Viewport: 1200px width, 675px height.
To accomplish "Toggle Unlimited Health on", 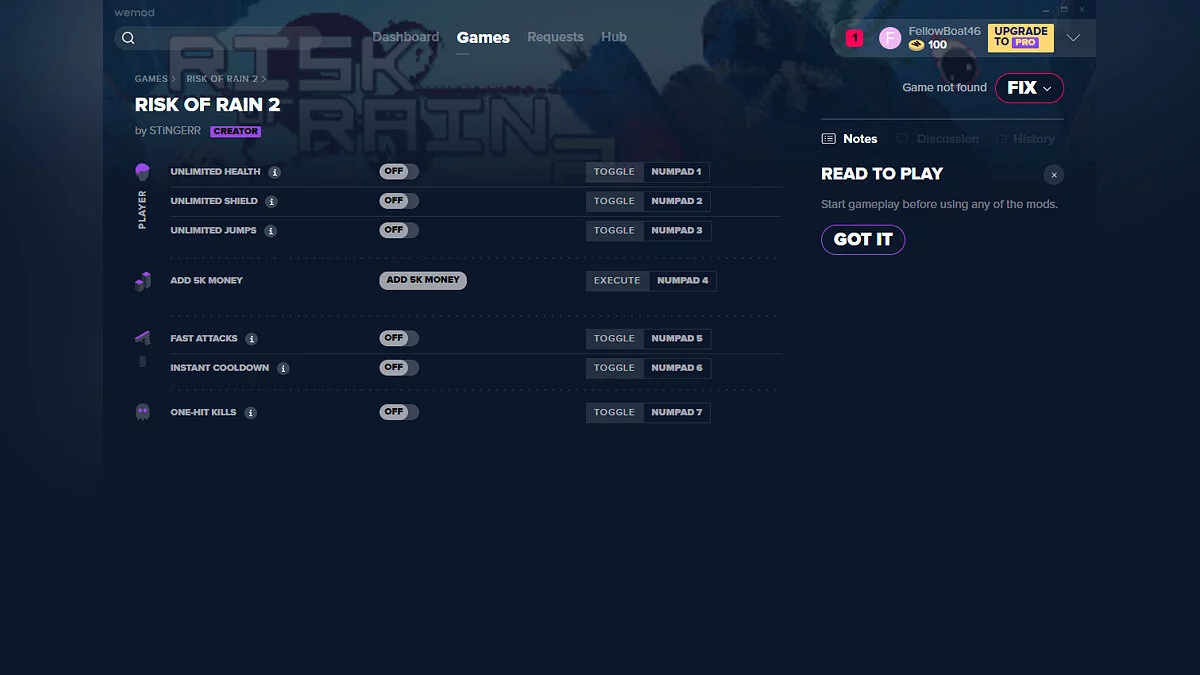I will 398,172.
